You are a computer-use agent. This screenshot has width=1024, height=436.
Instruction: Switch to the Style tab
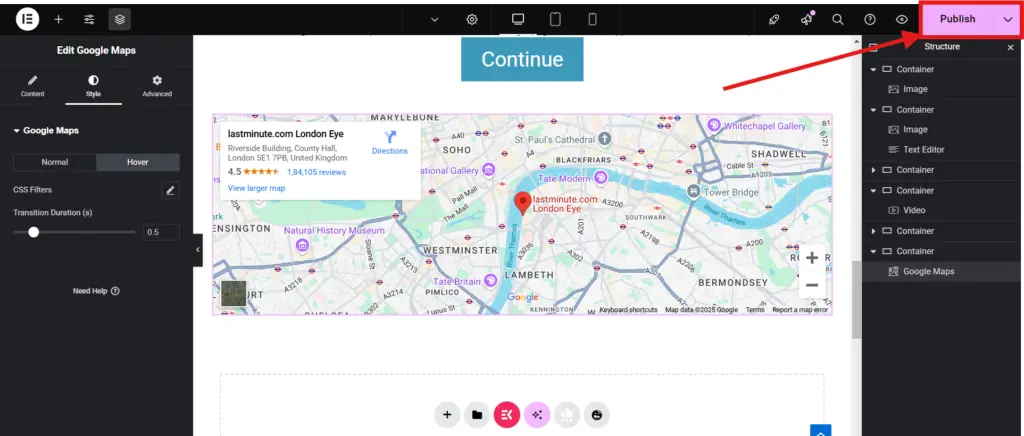click(x=93, y=86)
